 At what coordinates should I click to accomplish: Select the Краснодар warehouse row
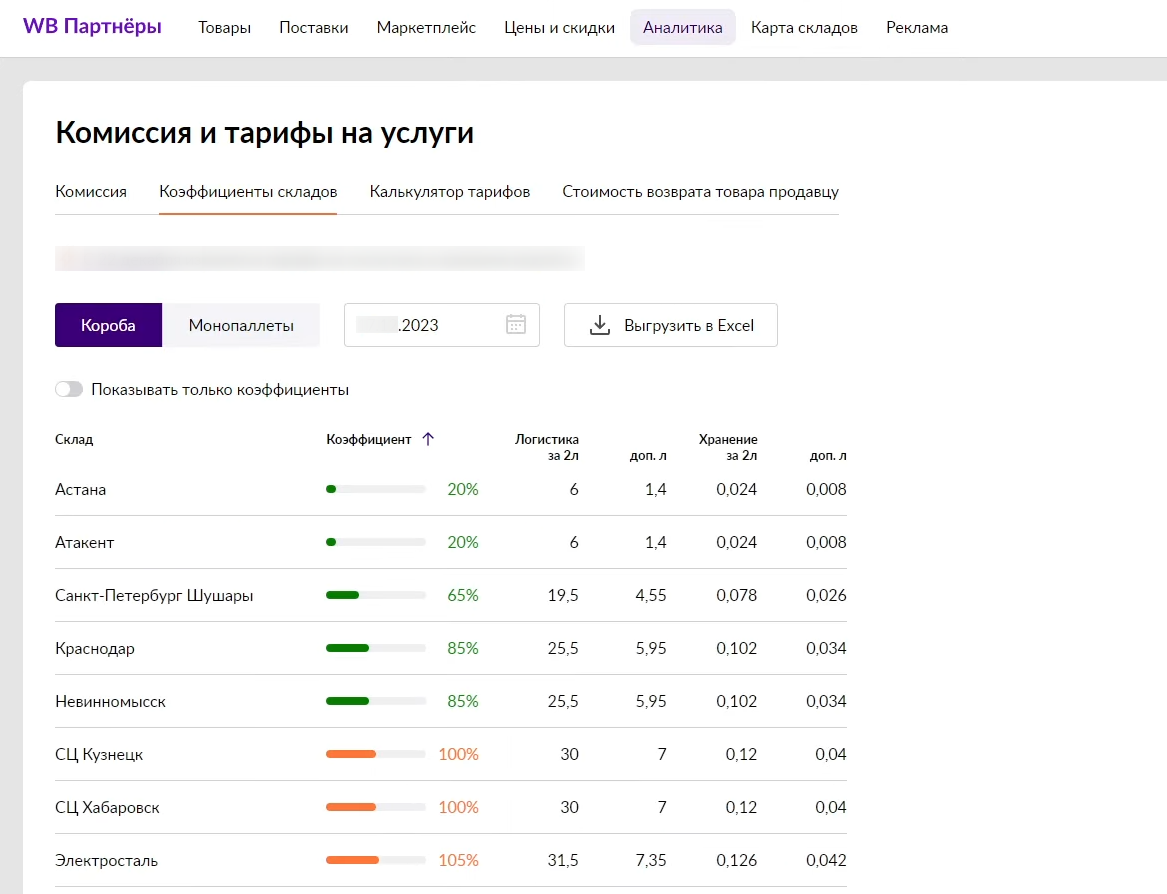coord(95,648)
